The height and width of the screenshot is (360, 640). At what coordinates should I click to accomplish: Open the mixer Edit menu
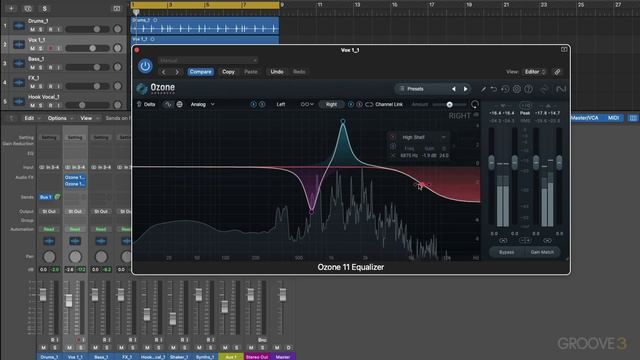pos(31,118)
